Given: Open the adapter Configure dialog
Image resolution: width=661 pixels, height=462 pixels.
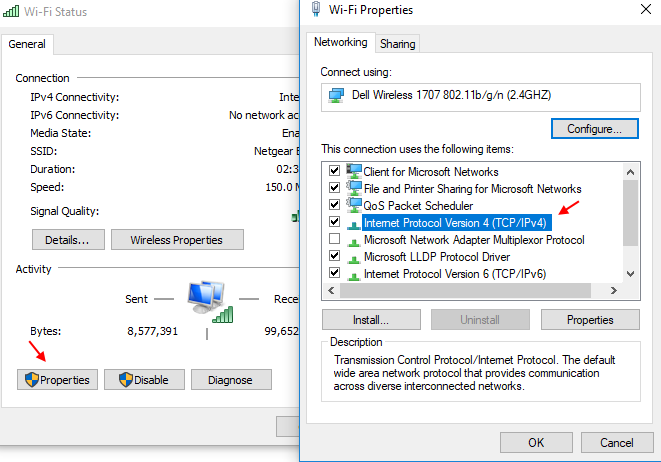Looking at the screenshot, I should tap(595, 129).
